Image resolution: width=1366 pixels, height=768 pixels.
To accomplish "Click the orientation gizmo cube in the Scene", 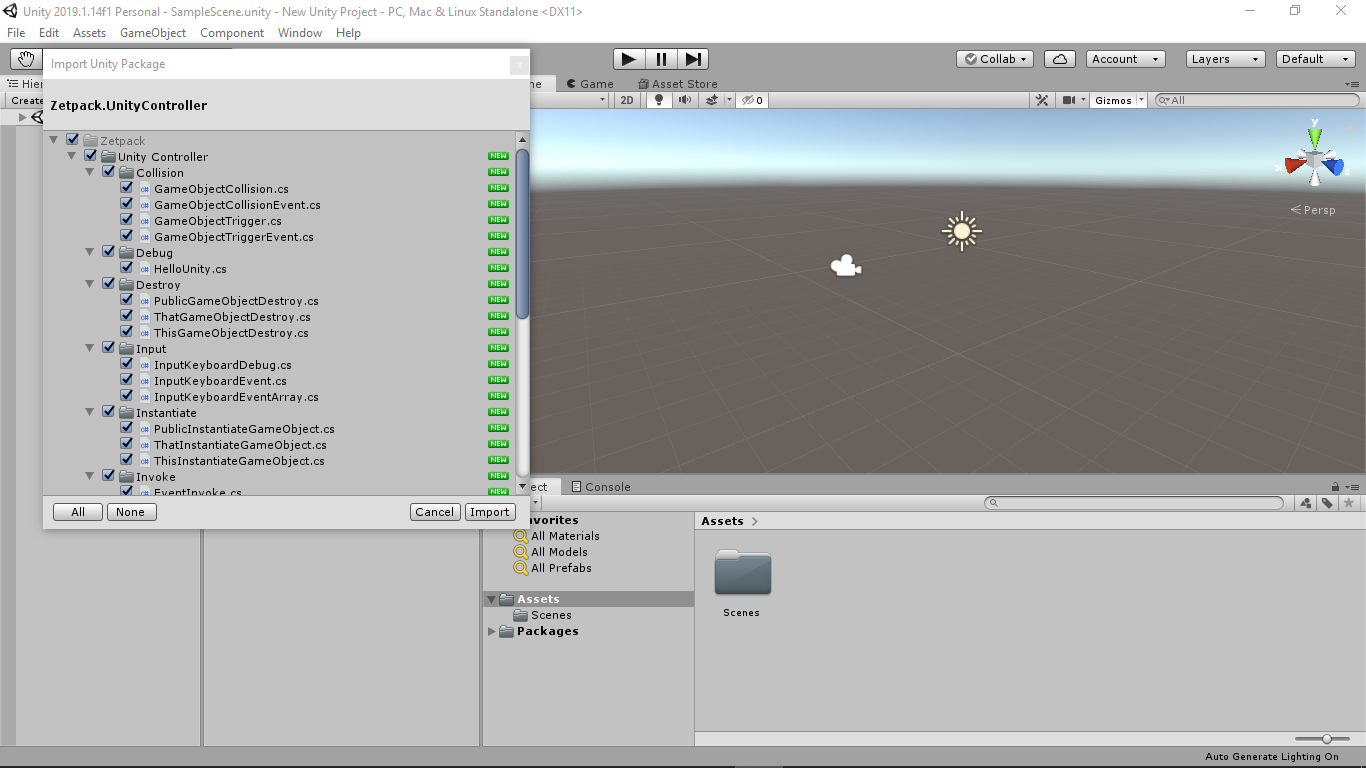I will pos(1315,159).
